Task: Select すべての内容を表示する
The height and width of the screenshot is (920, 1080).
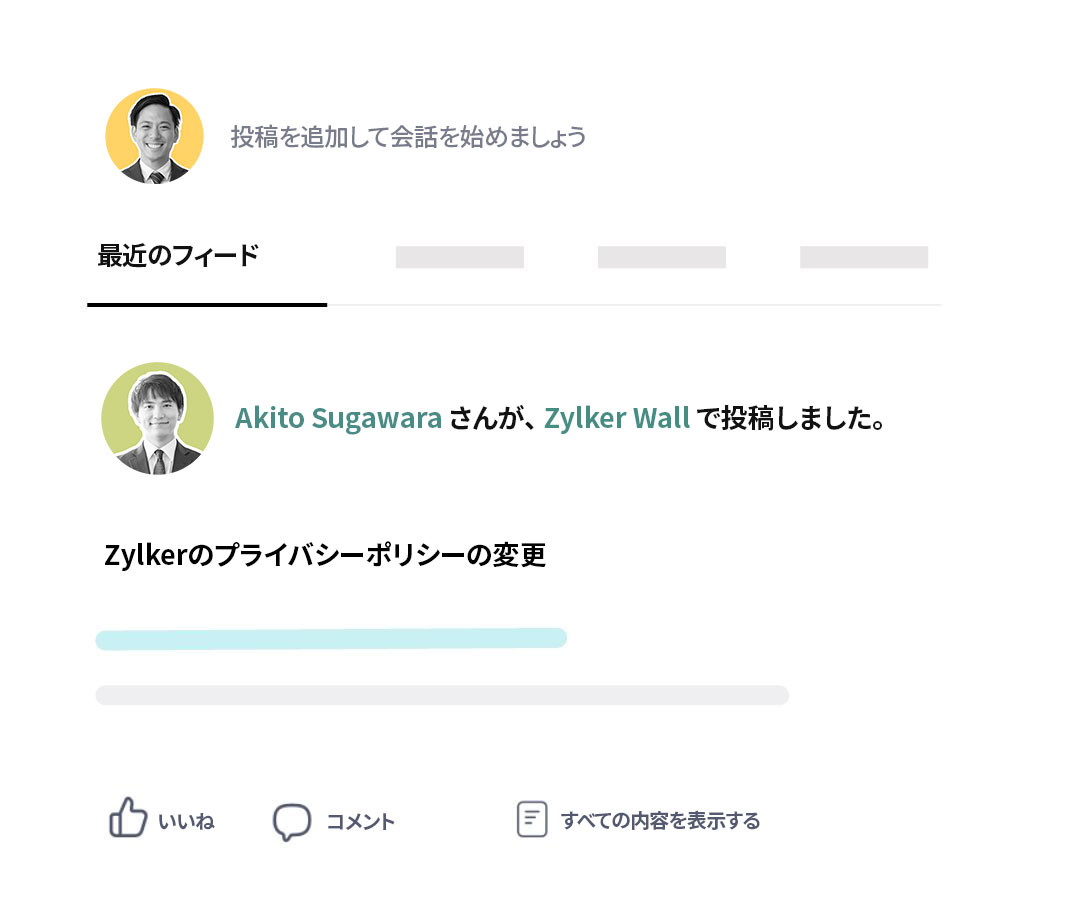Action: coord(660,821)
